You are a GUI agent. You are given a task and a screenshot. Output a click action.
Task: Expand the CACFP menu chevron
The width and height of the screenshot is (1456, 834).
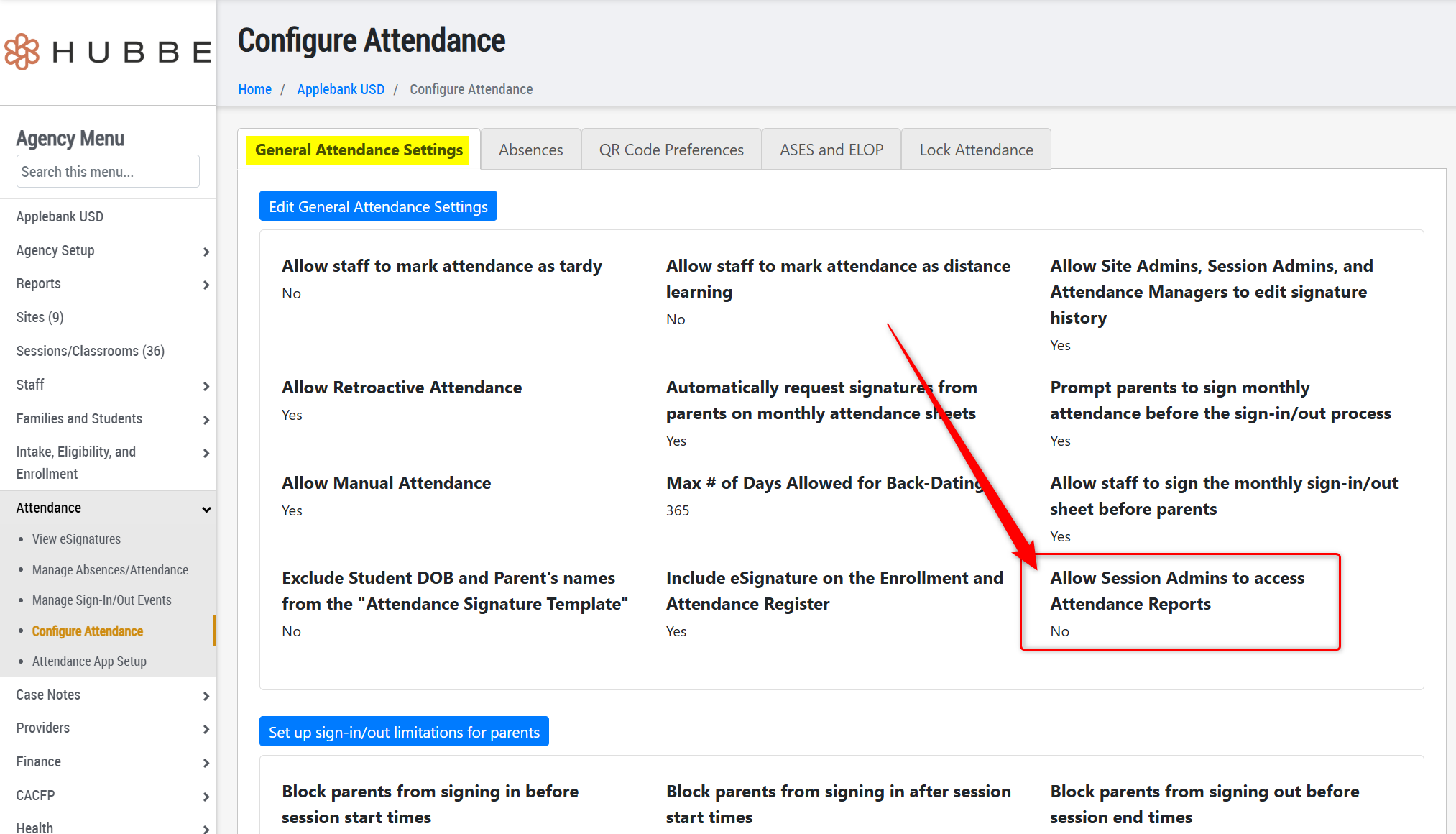206,797
